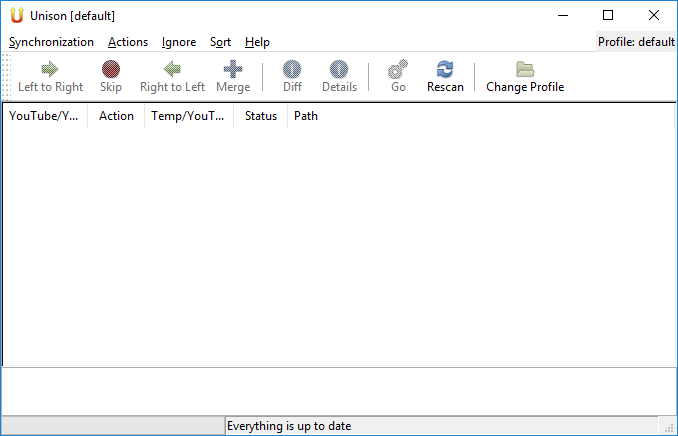678x436 pixels.
Task: Click the Path column header
Action: point(306,116)
